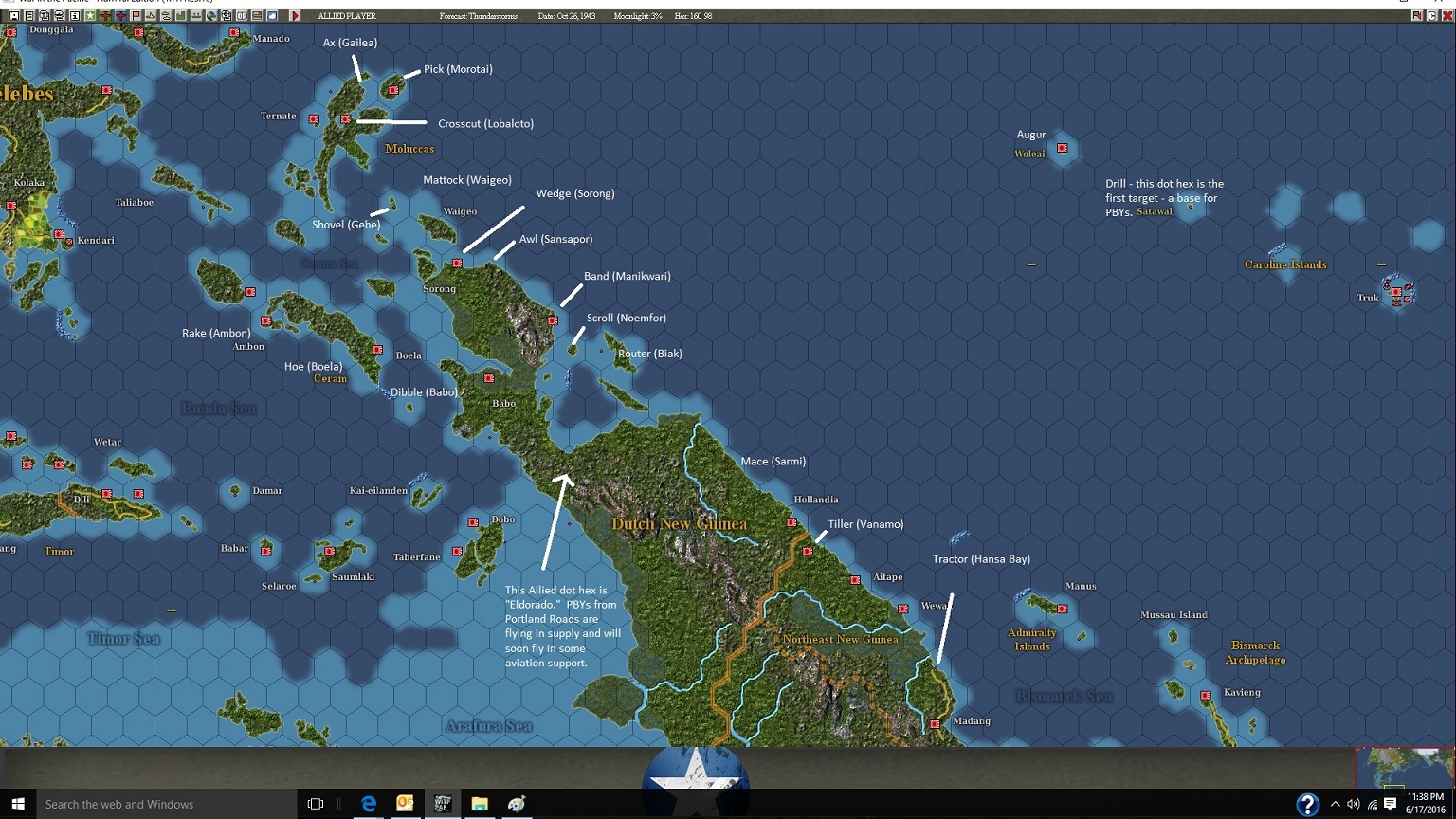Open the taskbar clock showing 11:38 PM
The height and width of the screenshot is (819, 1456).
pyautogui.click(x=1426, y=804)
